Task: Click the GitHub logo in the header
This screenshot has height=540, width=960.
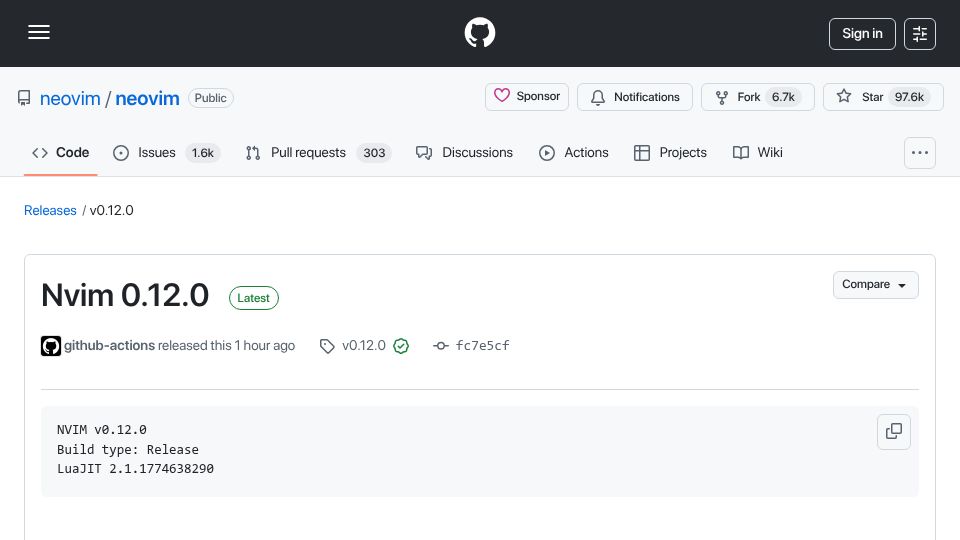Action: [480, 32]
